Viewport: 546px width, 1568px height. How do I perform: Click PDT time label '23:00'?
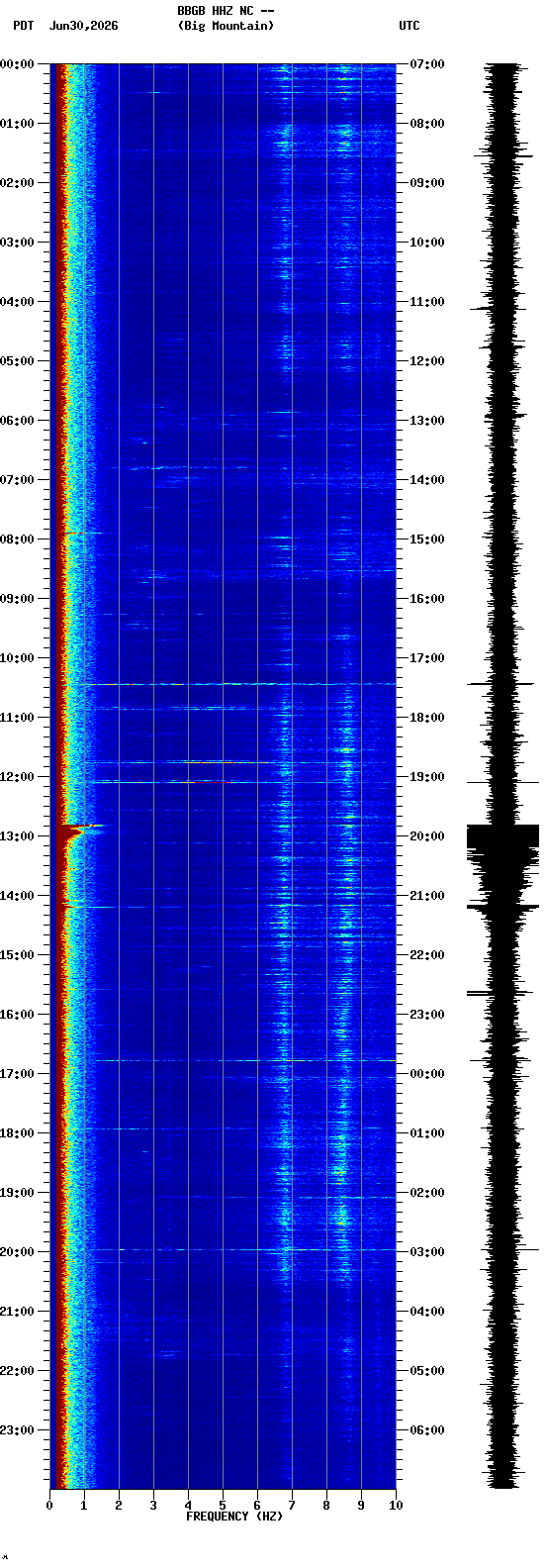pos(17,1430)
